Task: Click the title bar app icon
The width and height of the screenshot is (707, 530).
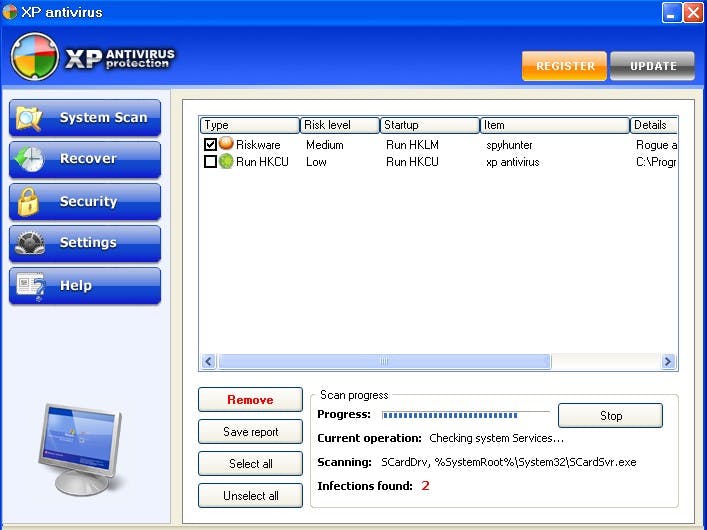Action: (x=10, y=12)
